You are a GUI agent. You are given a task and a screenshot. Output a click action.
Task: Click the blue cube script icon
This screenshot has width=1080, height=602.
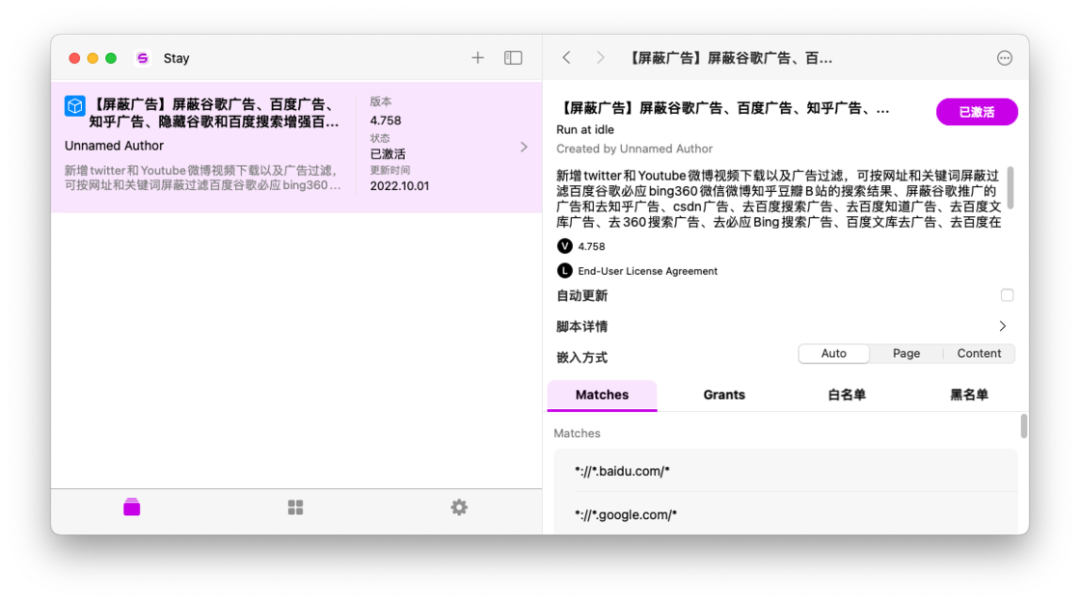(x=74, y=105)
